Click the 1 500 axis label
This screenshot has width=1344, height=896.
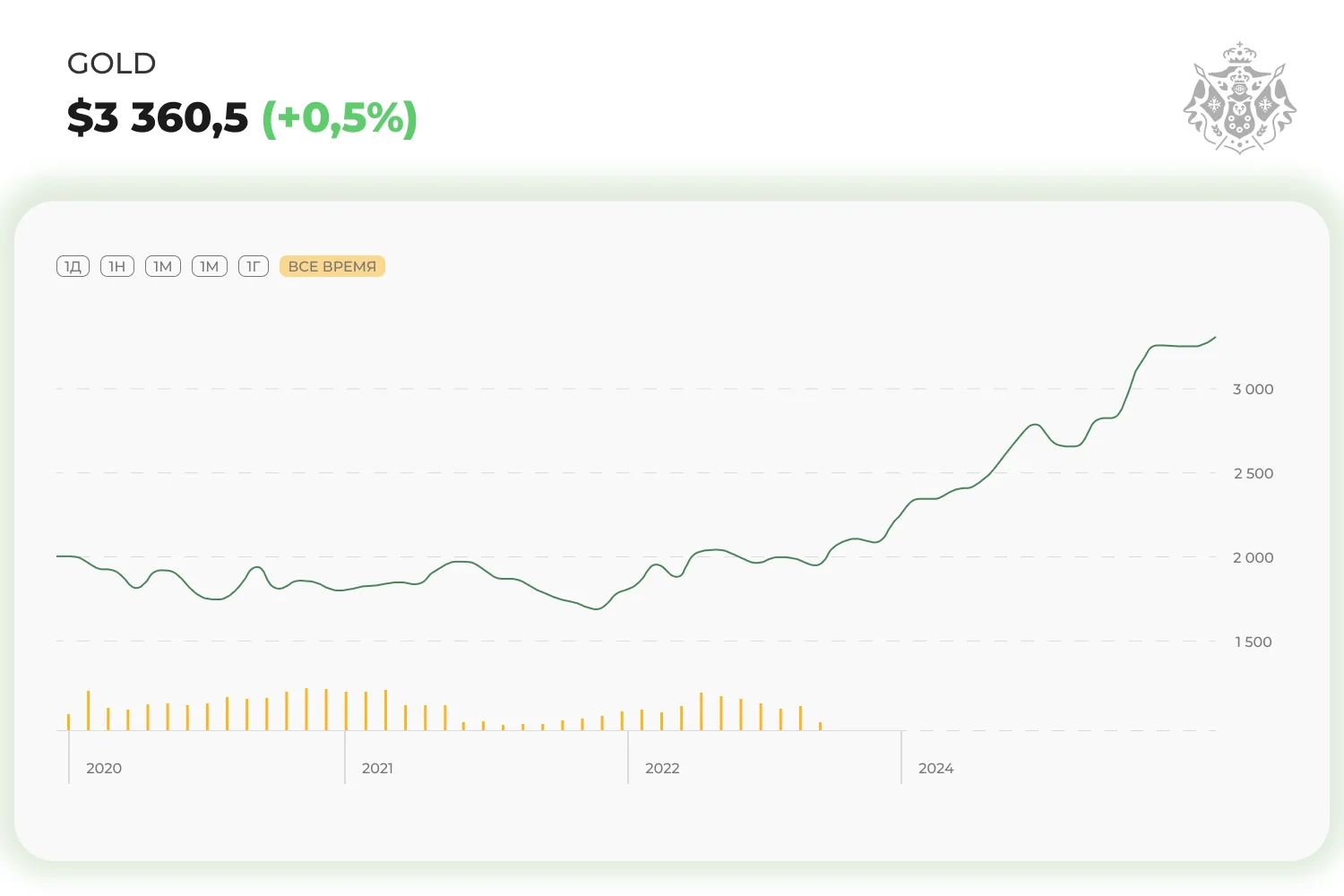coord(1254,642)
